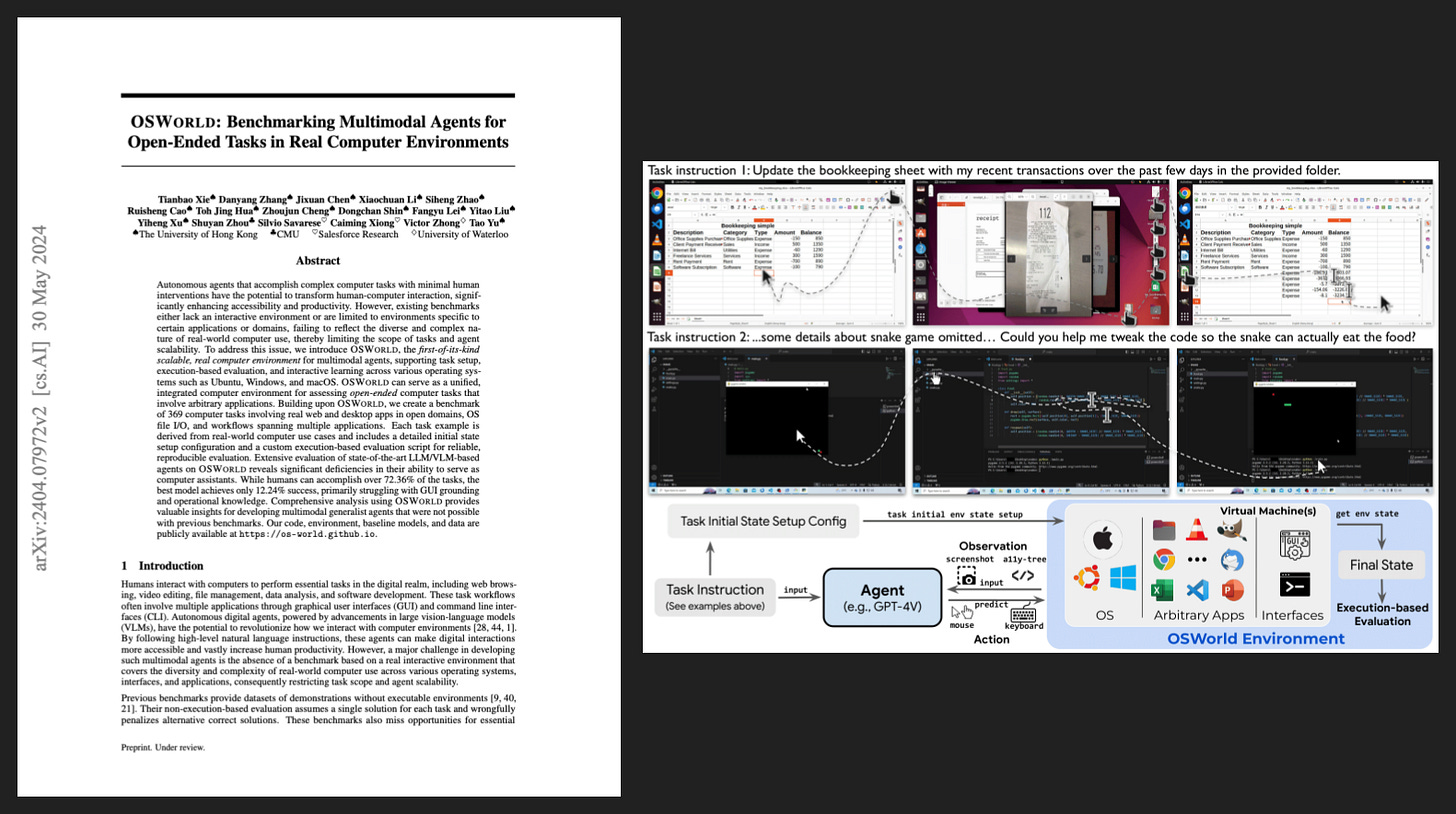Viewport: 1456px width, 814px height.
Task: Click the last author name "Tao Yu"
Action: (x=485, y=222)
